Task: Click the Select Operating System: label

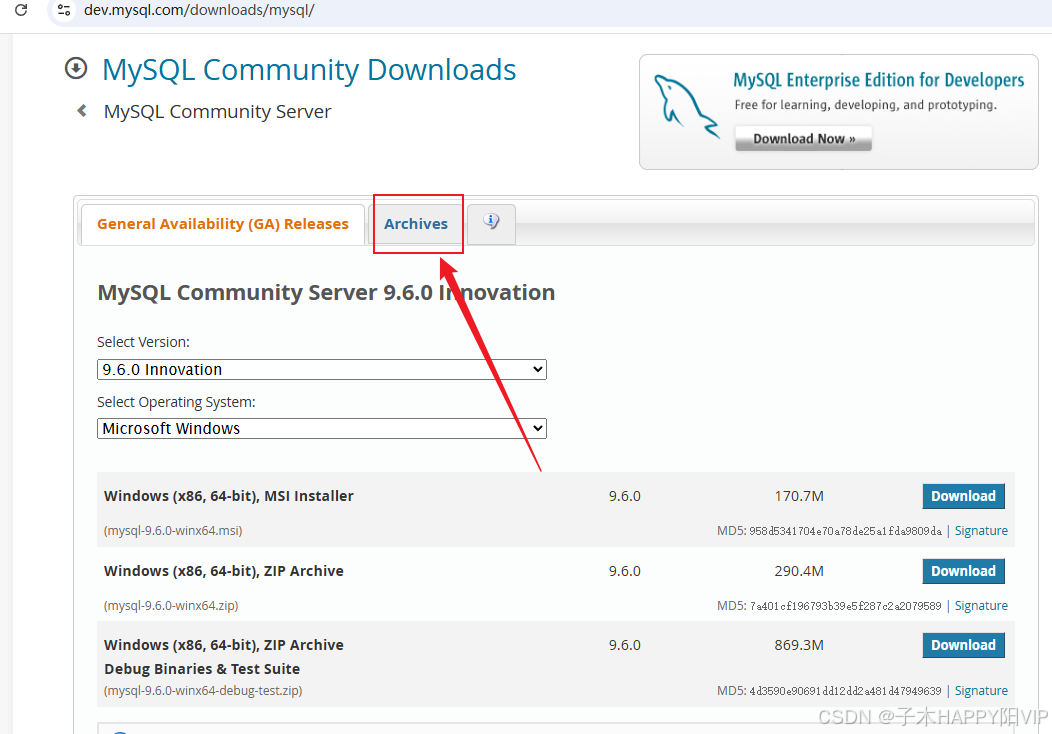Action: pyautogui.click(x=176, y=402)
